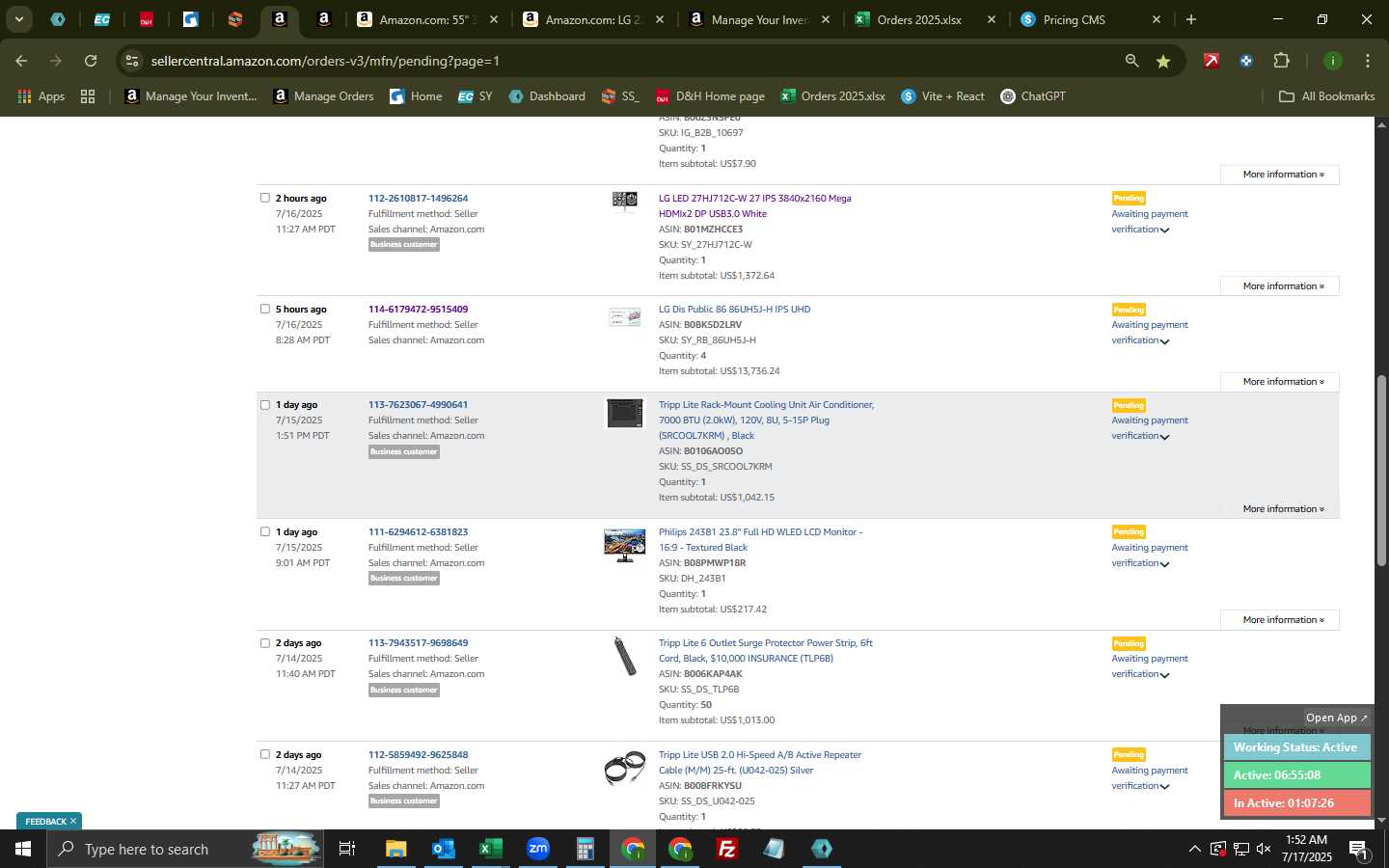This screenshot has height=868, width=1389.
Task: Open Outlook from the taskbar
Action: coord(443,849)
